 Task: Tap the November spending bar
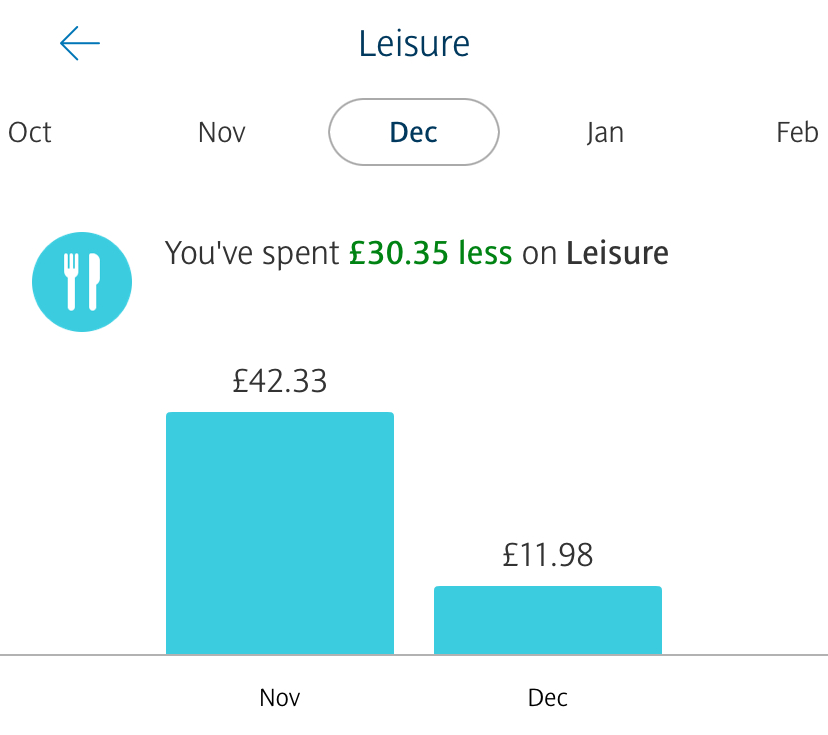pyautogui.click(x=280, y=533)
